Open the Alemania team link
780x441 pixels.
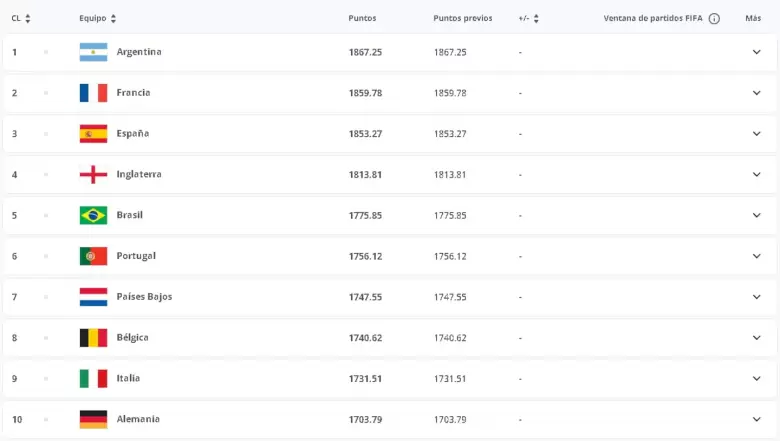(x=138, y=419)
